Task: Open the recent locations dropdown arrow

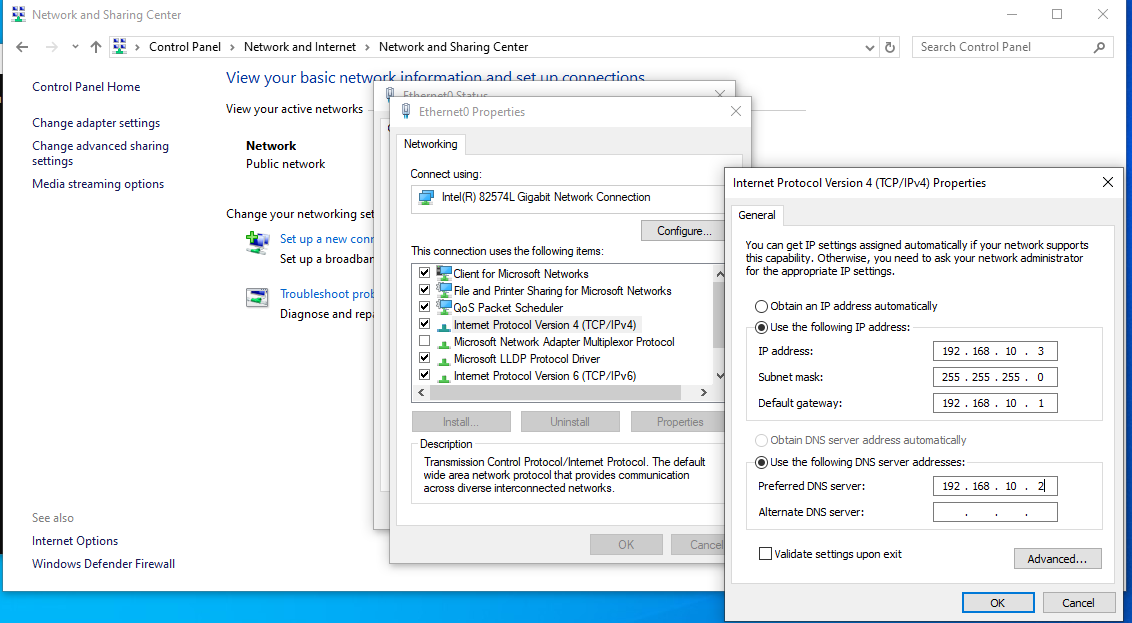Action: point(75,47)
